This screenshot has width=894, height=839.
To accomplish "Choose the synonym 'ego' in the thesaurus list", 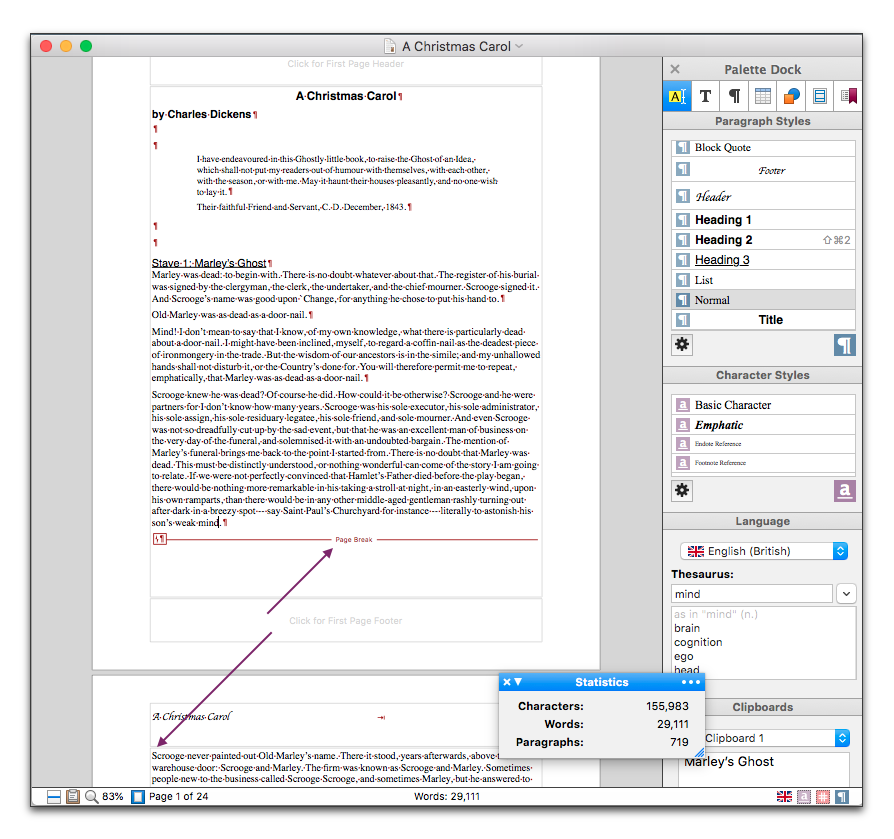I will (684, 657).
